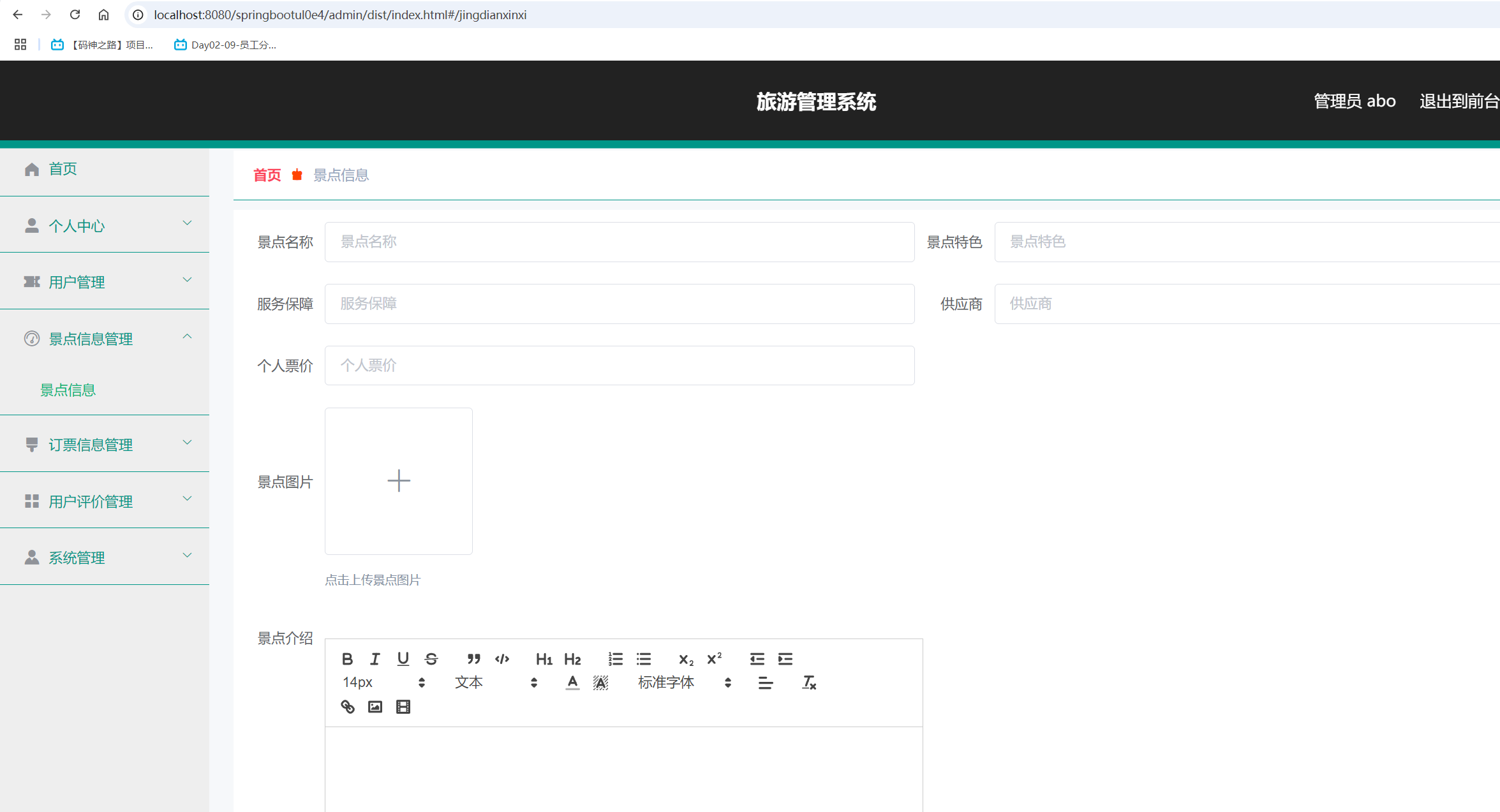Image resolution: width=1500 pixels, height=812 pixels.
Task: Insert a video into the editor
Action: 403,706
